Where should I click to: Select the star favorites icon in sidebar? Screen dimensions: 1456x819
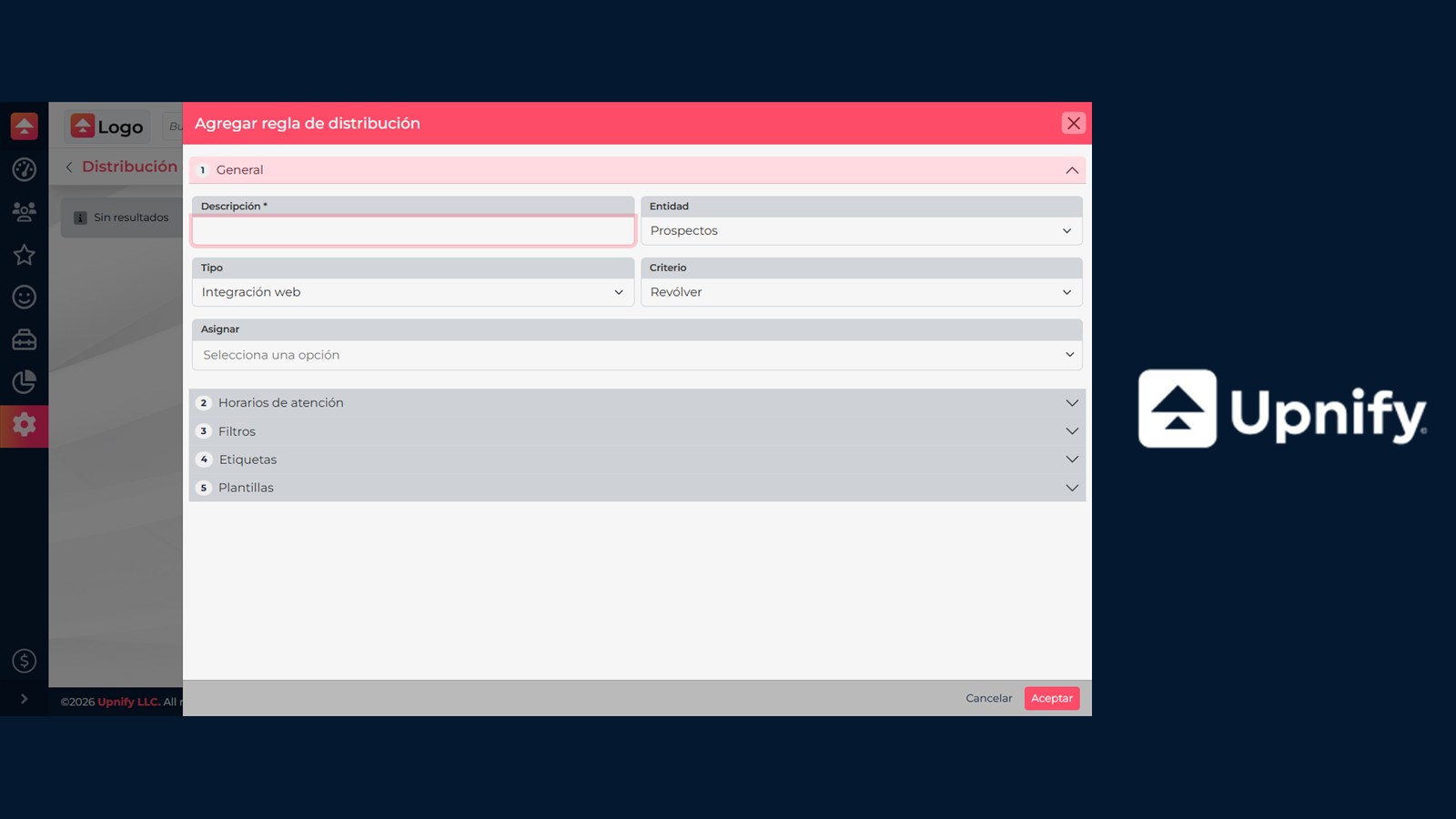point(25,255)
